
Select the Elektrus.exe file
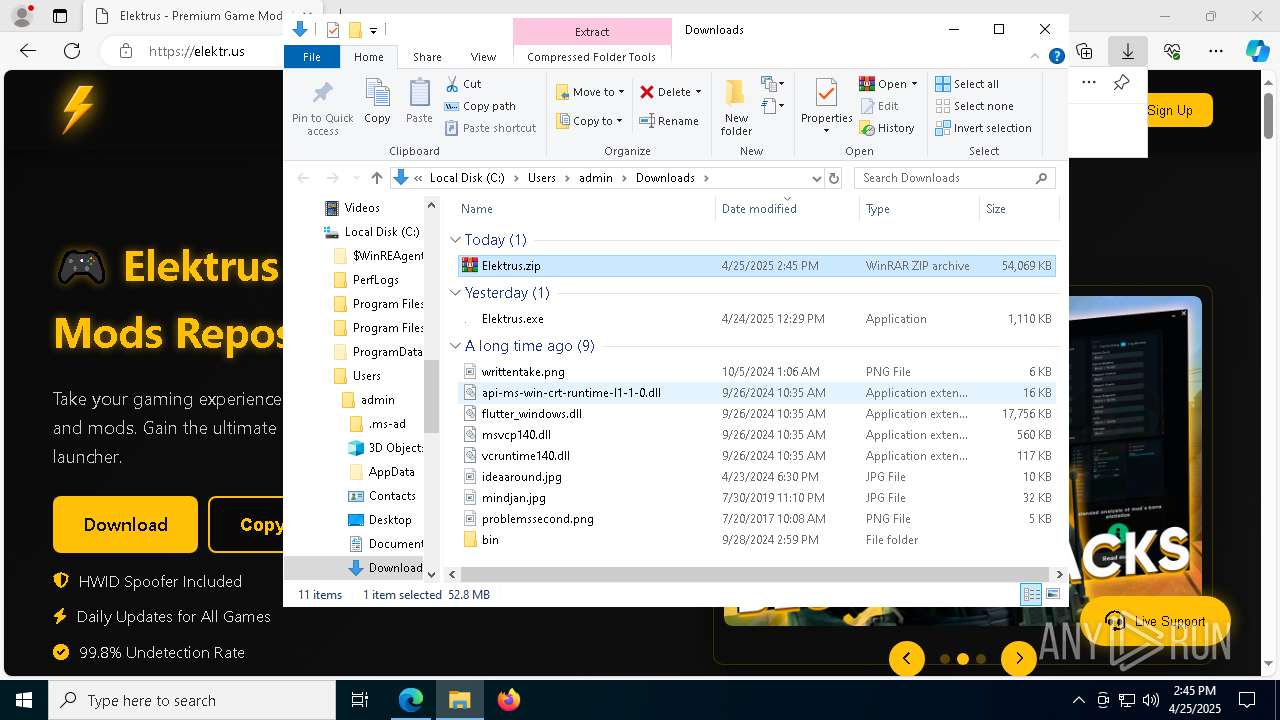[756, 319]
